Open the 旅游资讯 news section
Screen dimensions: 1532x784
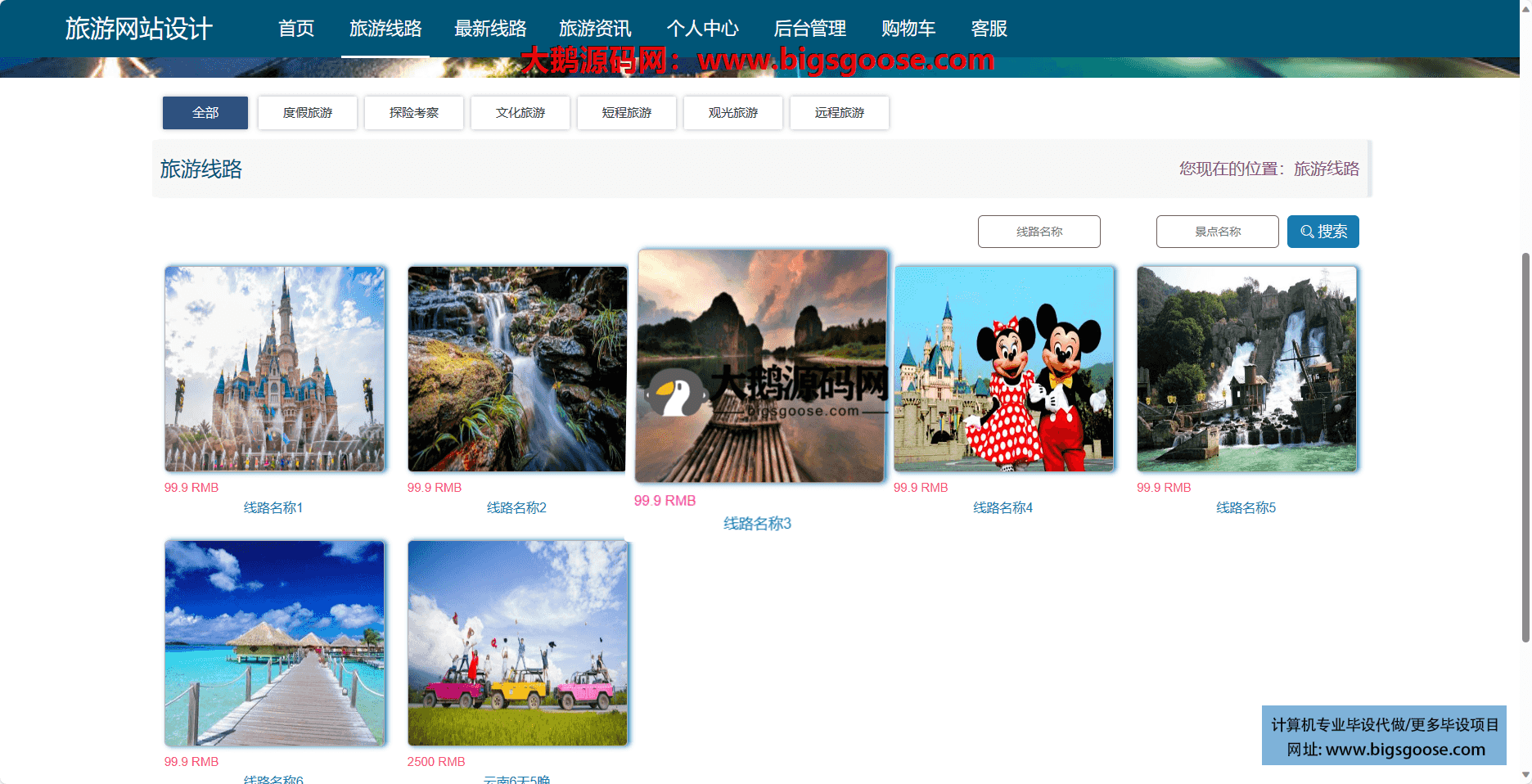point(595,28)
